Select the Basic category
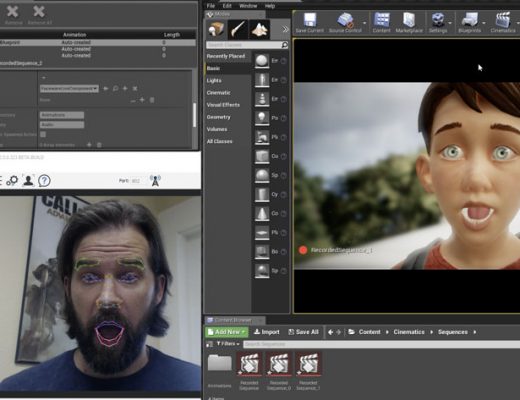 (x=228, y=68)
